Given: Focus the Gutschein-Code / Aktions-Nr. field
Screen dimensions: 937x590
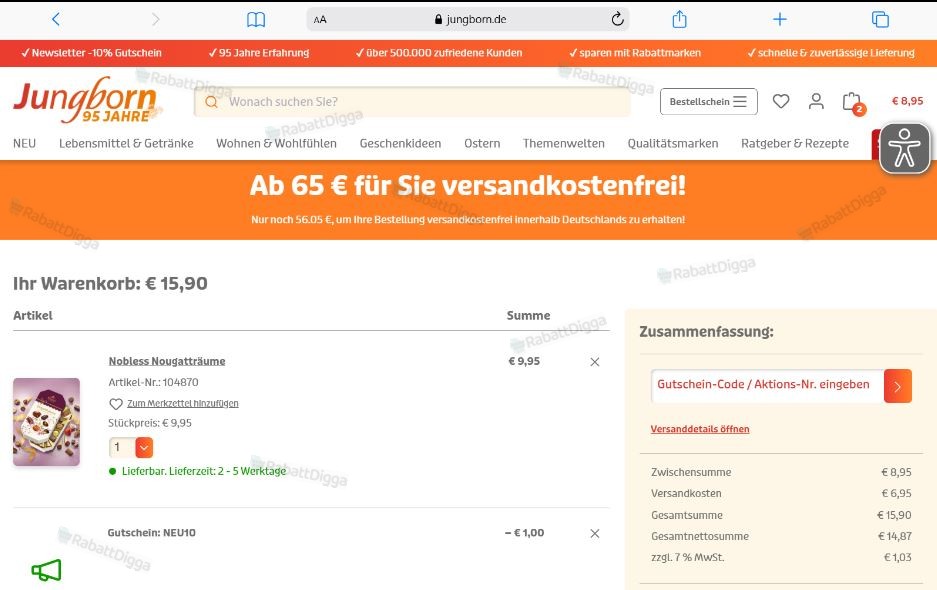Looking at the screenshot, I should click(767, 386).
